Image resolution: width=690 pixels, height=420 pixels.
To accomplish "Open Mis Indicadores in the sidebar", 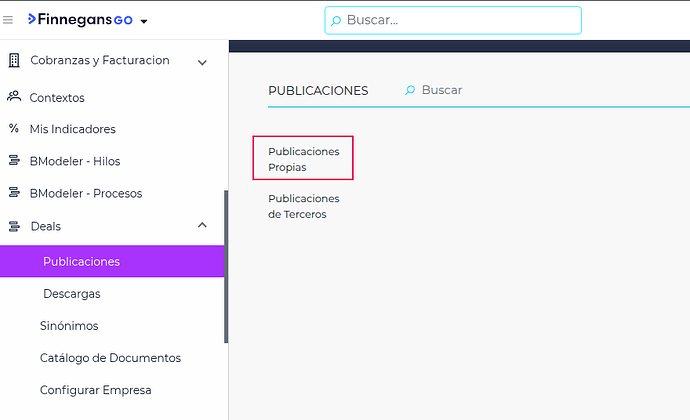I will coord(73,129).
